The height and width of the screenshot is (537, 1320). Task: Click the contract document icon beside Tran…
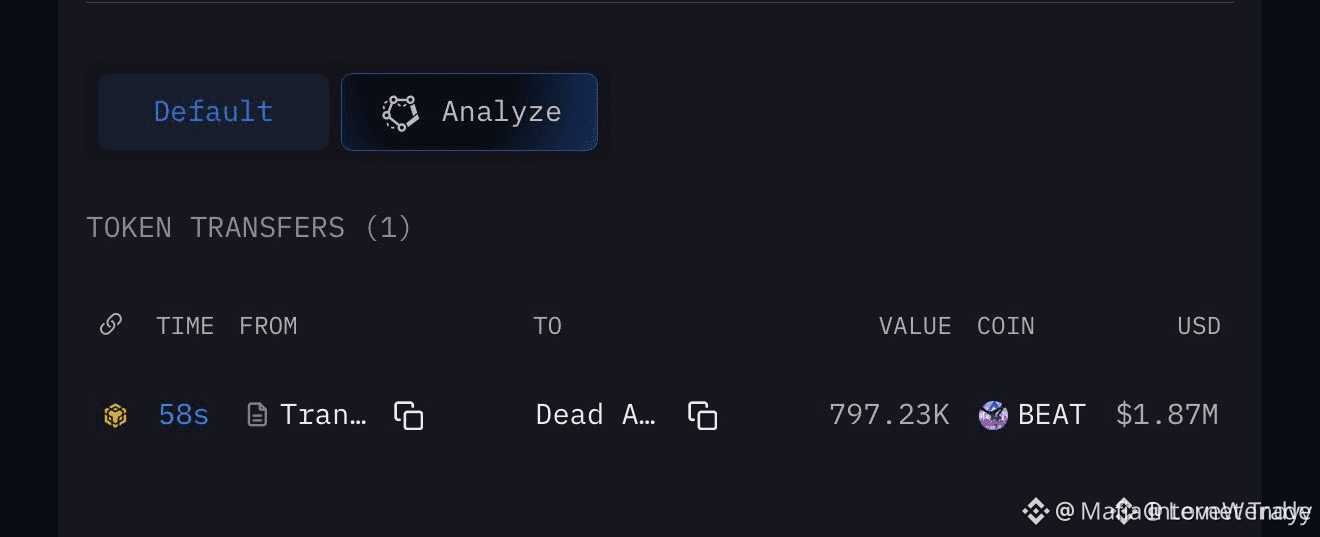point(257,415)
